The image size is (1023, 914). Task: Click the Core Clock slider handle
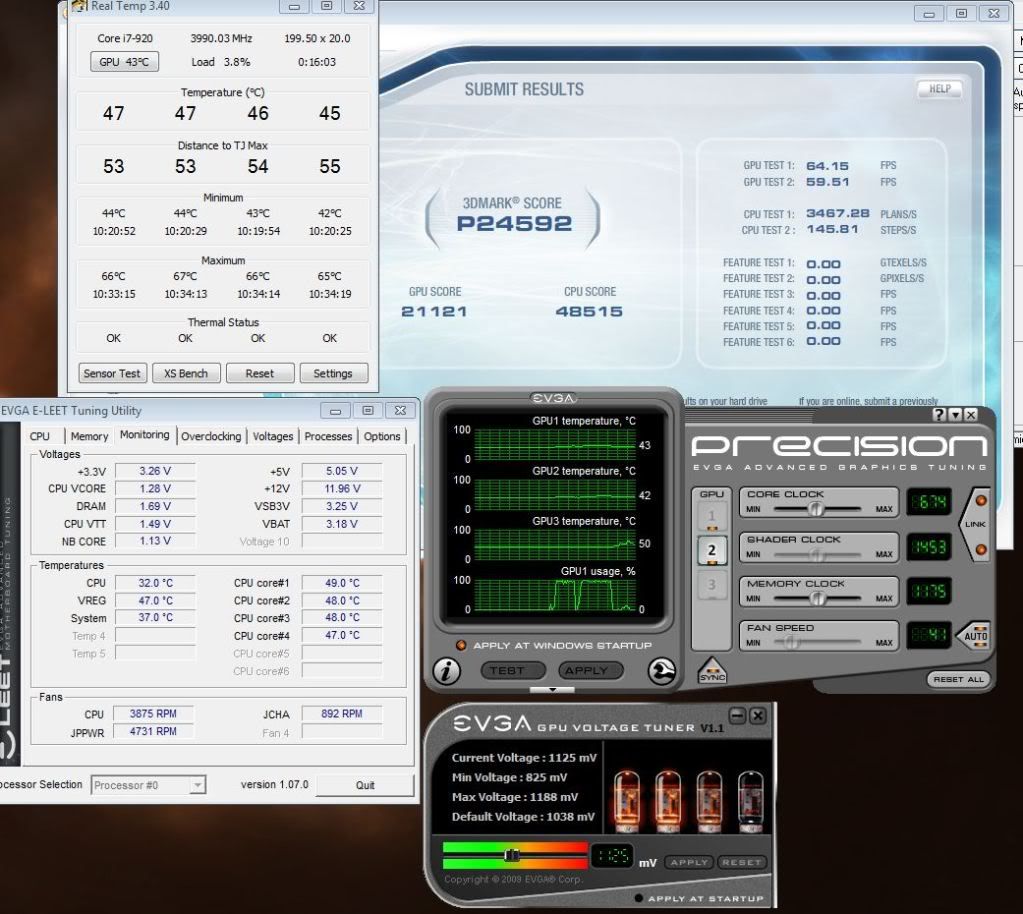click(x=816, y=508)
